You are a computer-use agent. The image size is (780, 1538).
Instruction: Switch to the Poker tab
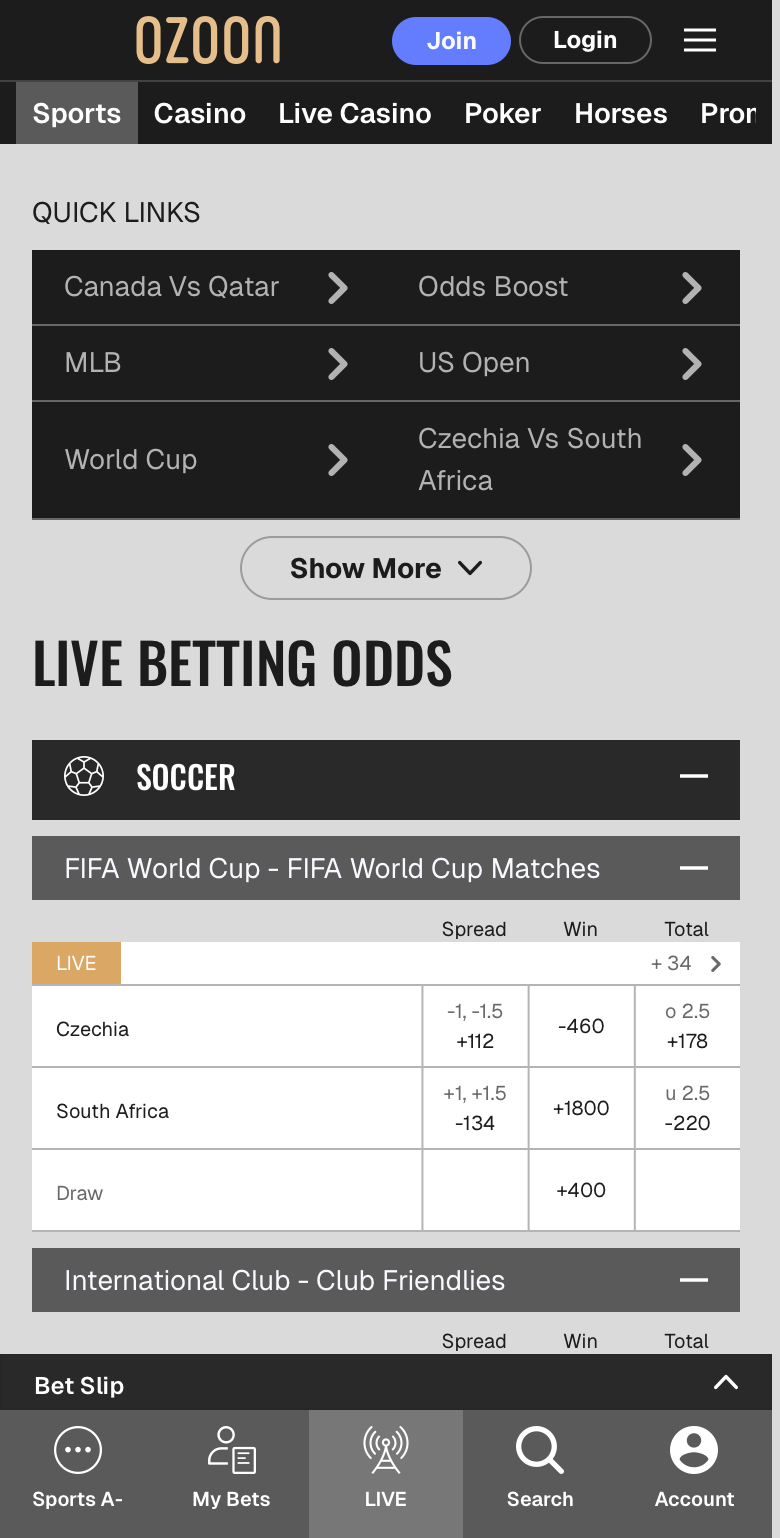pyautogui.click(x=503, y=113)
